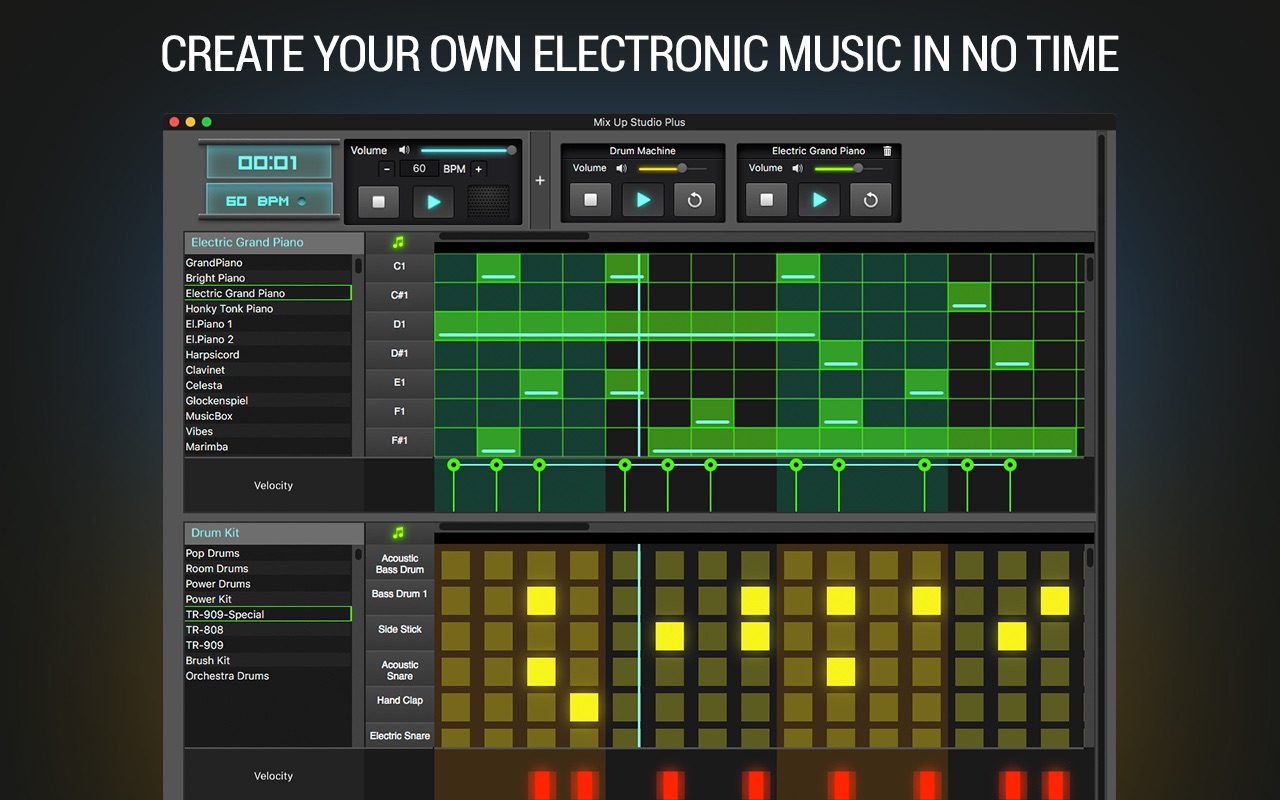This screenshot has height=800, width=1280.
Task: Click the music note icon above C1
Action: click(x=399, y=242)
